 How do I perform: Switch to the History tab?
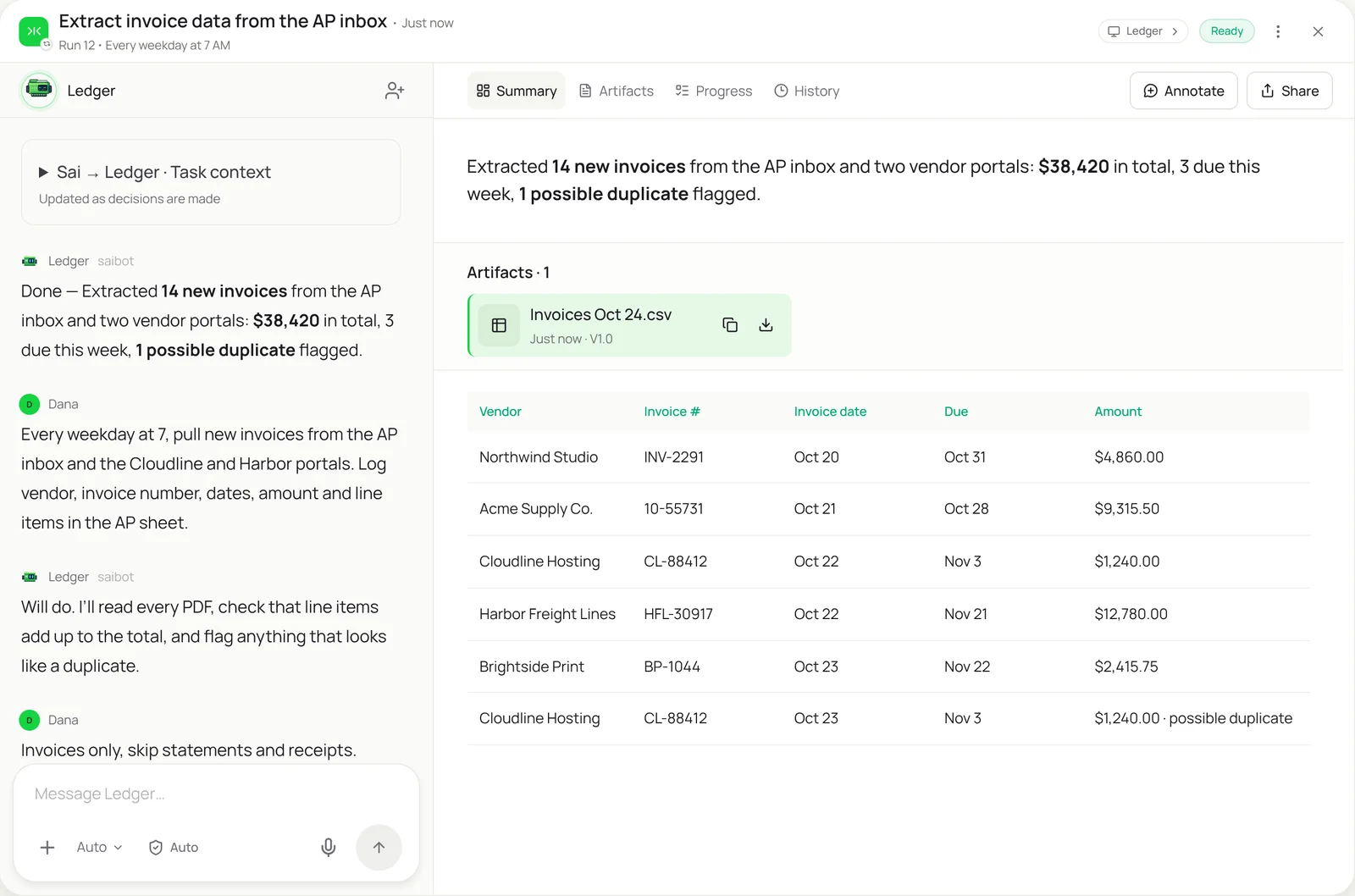[x=807, y=91]
